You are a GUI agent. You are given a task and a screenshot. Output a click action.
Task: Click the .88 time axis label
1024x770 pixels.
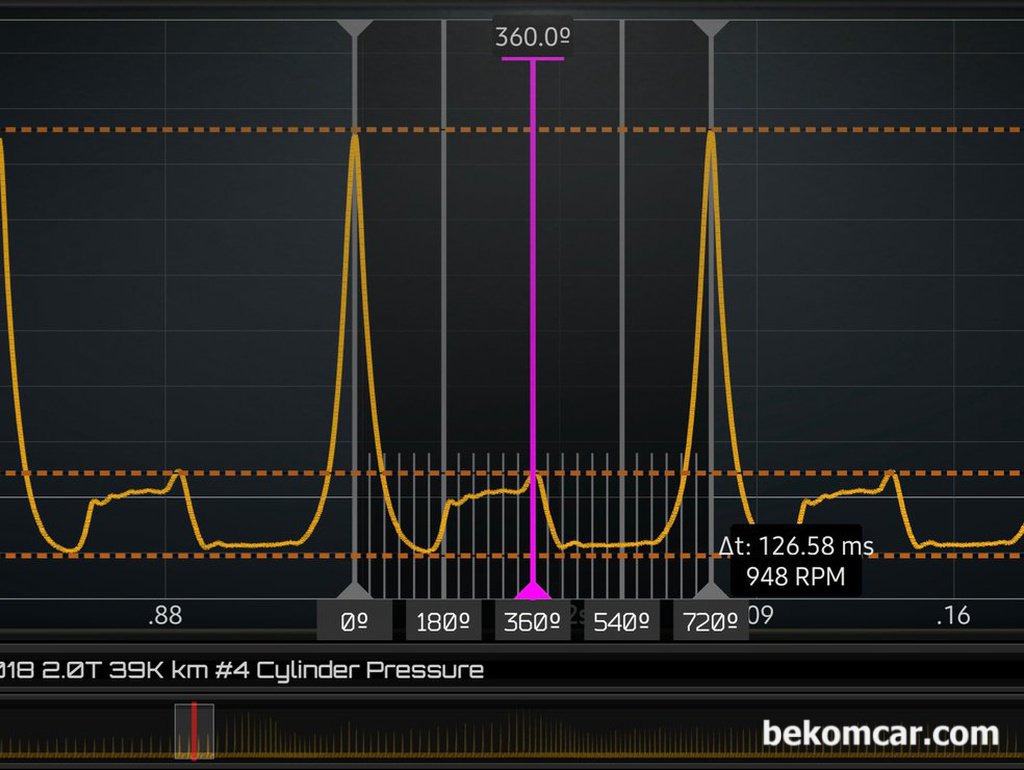point(165,615)
